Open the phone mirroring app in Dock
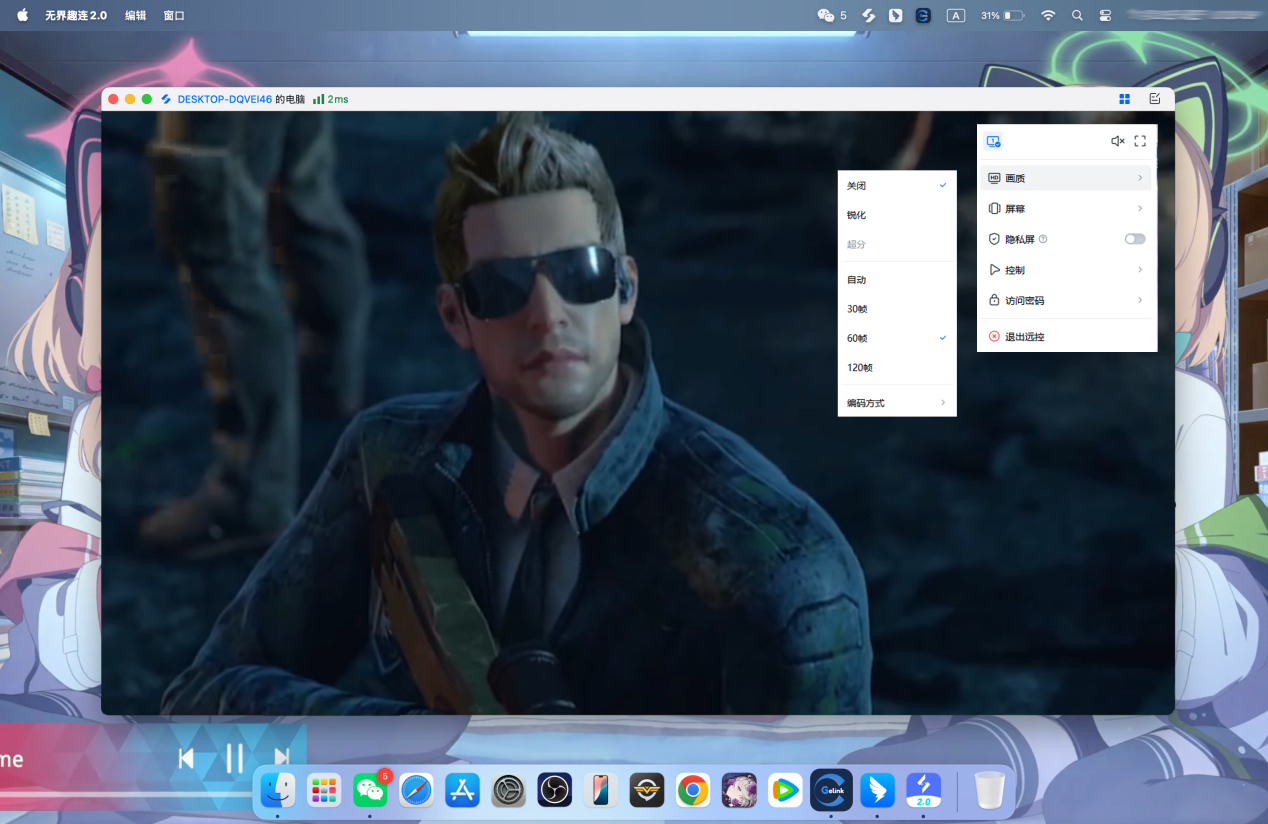The height and width of the screenshot is (824, 1268). tap(601, 790)
